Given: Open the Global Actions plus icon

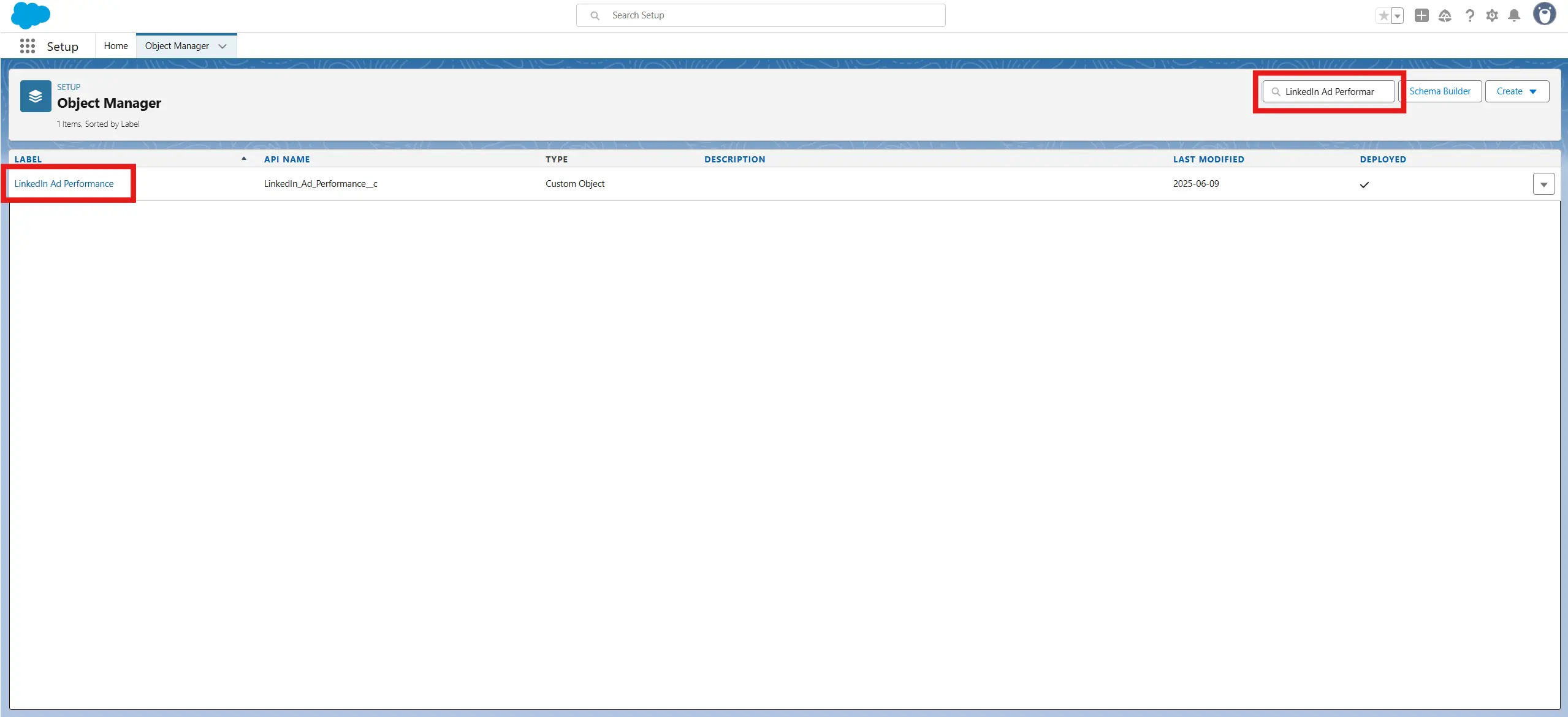Looking at the screenshot, I should tap(1421, 16).
